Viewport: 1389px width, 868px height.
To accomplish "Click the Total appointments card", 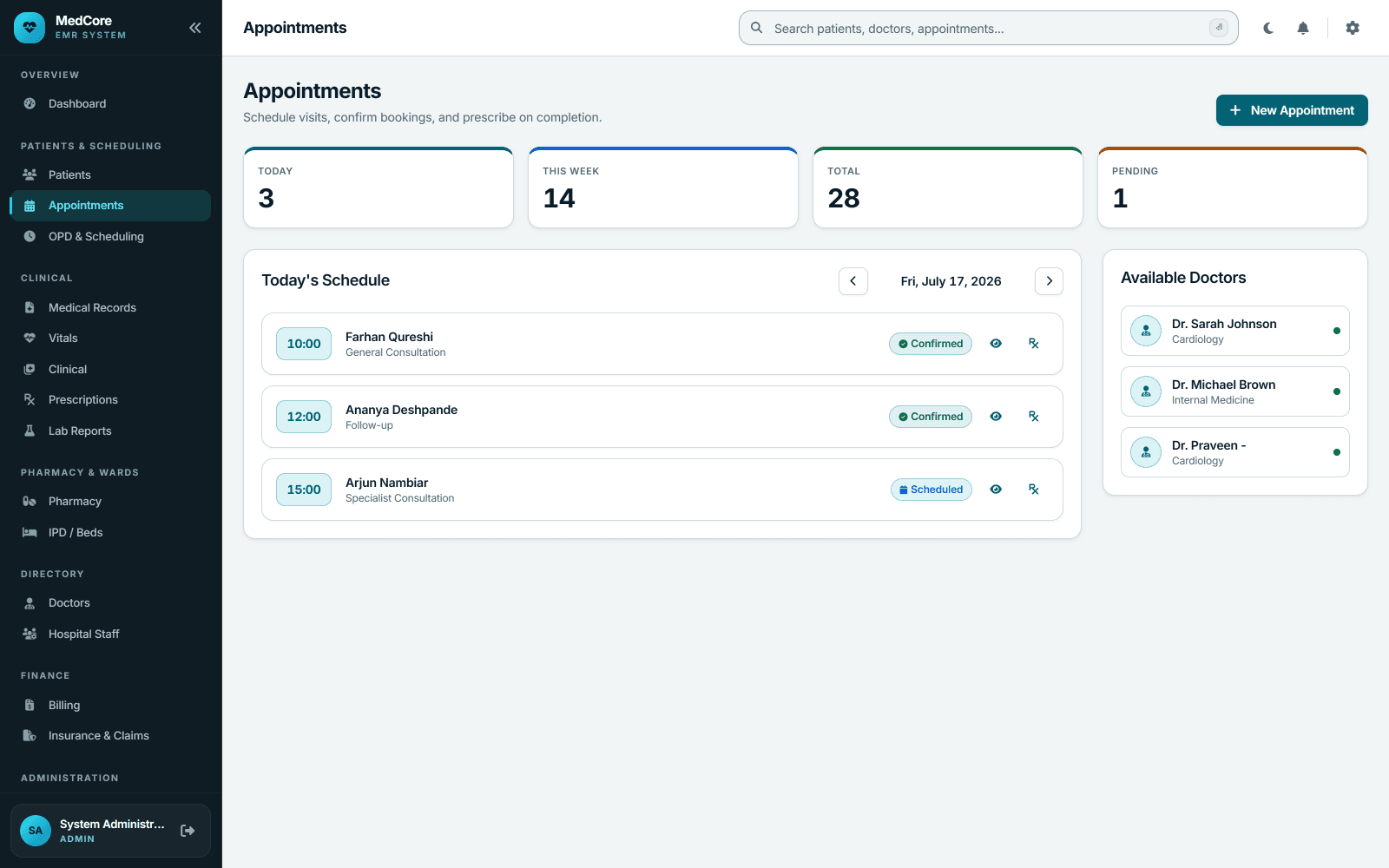I will (x=948, y=187).
